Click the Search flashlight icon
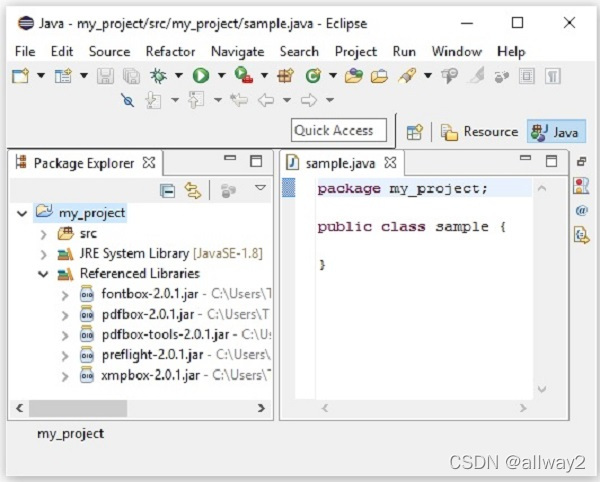 [x=407, y=76]
